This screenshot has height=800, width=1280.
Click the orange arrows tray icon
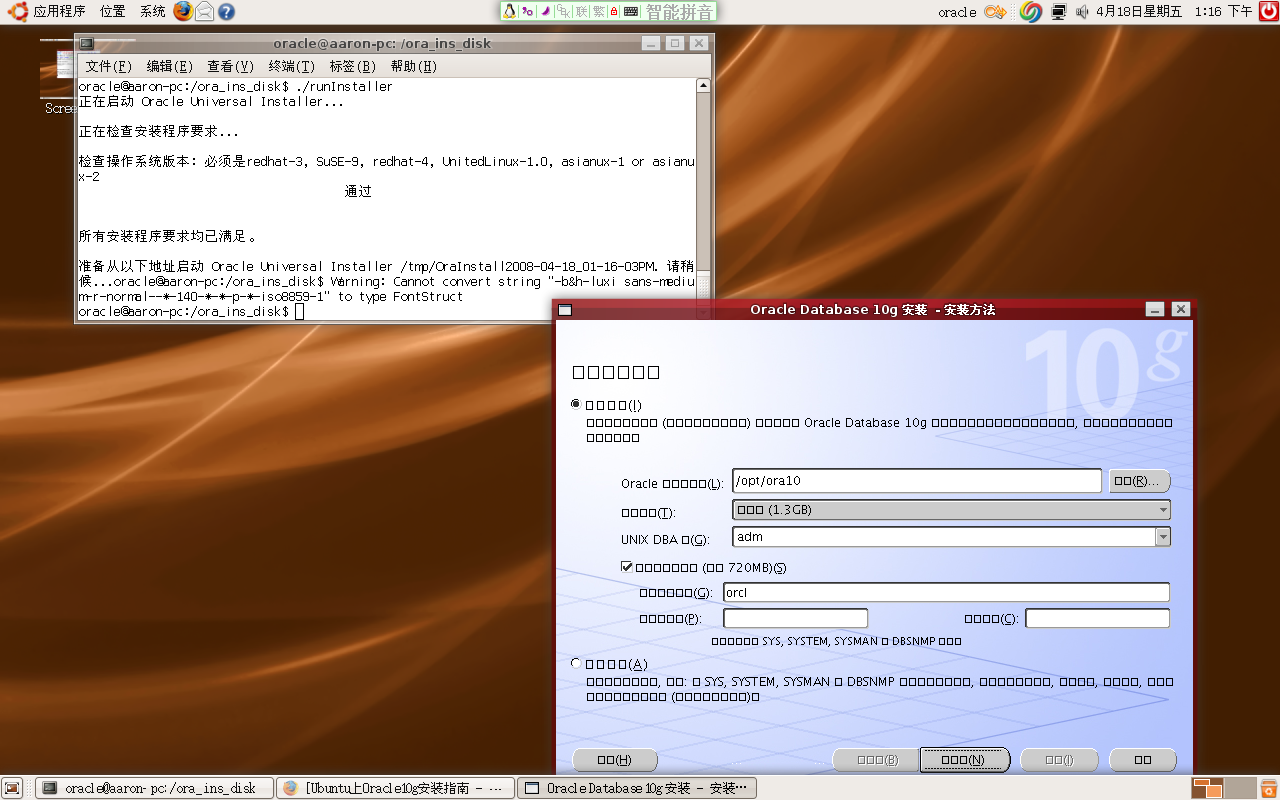[995, 12]
